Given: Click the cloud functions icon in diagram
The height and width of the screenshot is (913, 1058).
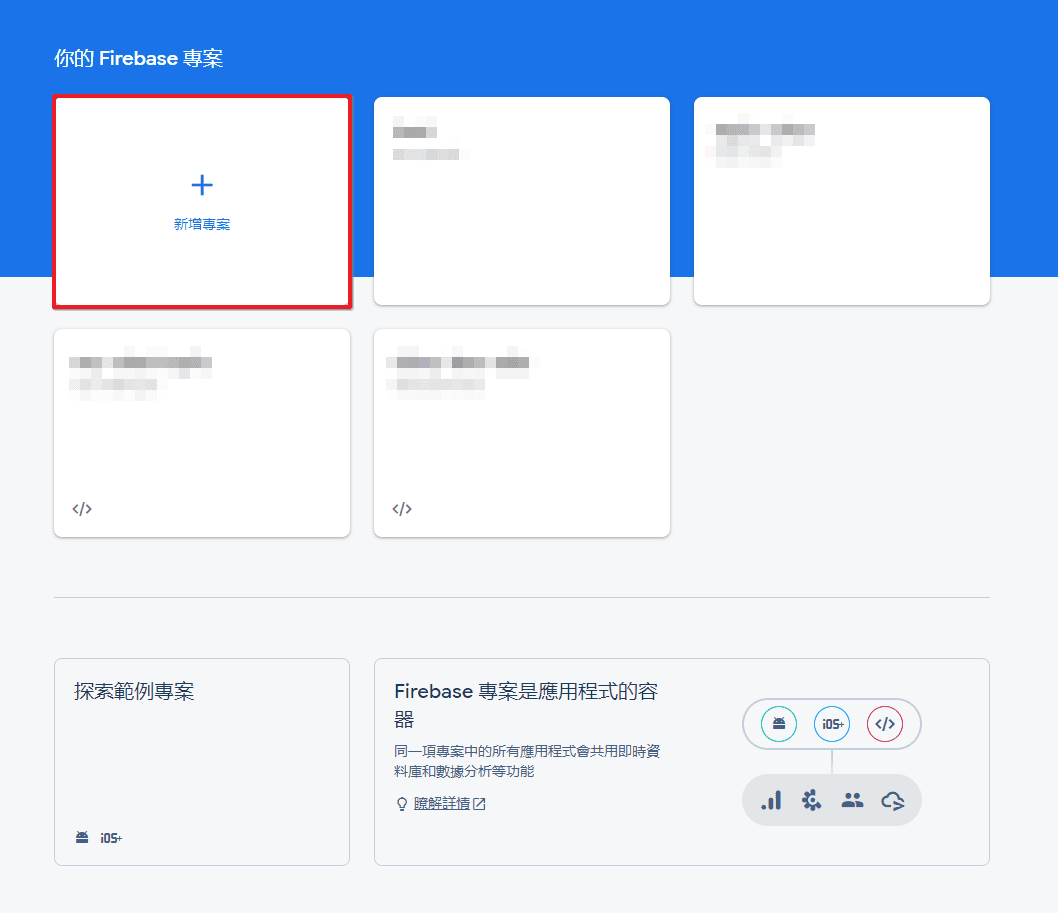Looking at the screenshot, I should coord(893,801).
